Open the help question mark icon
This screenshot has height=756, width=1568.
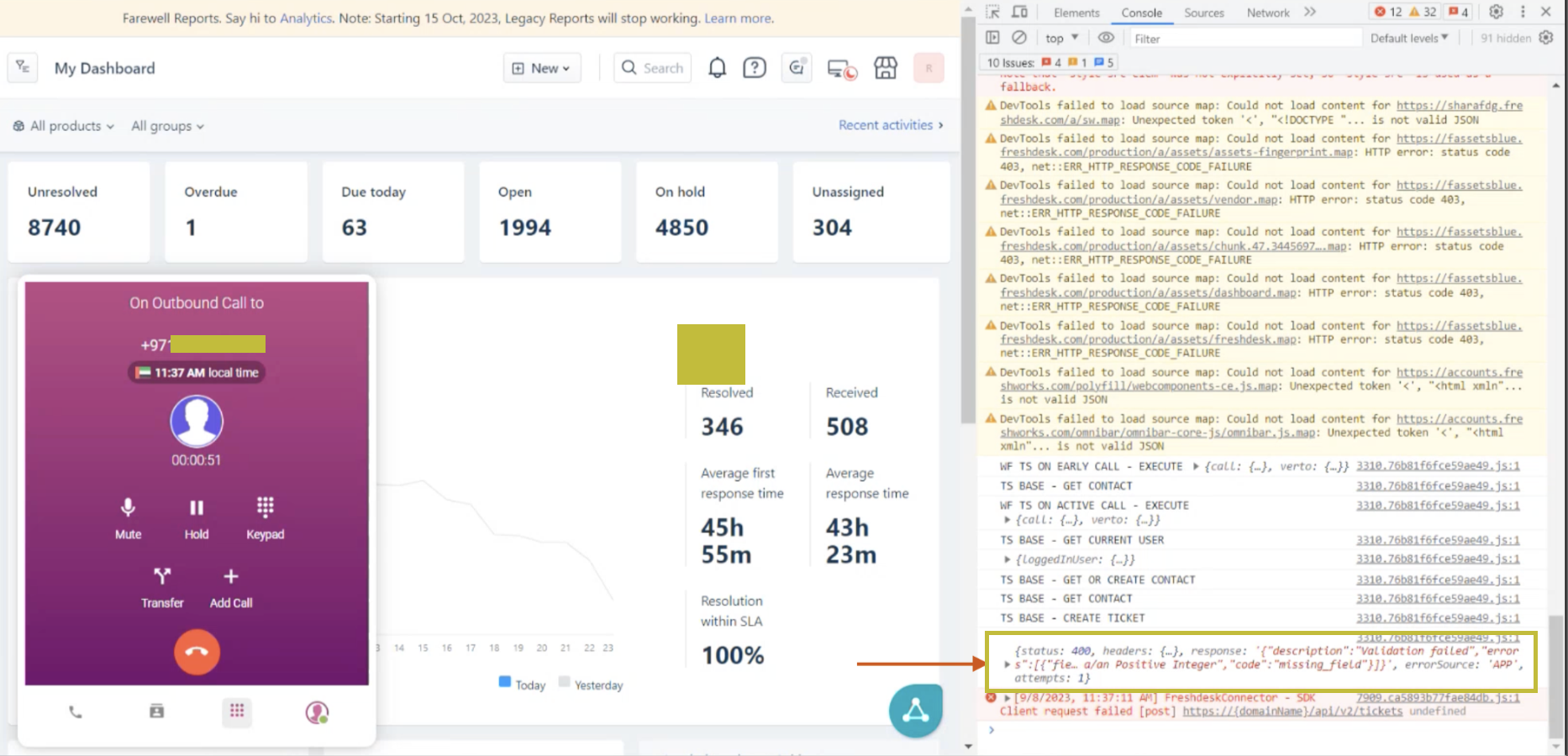(x=755, y=68)
